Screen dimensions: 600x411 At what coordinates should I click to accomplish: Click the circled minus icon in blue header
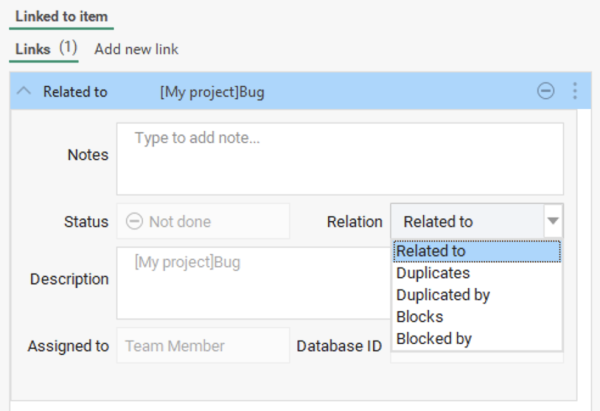tap(546, 91)
